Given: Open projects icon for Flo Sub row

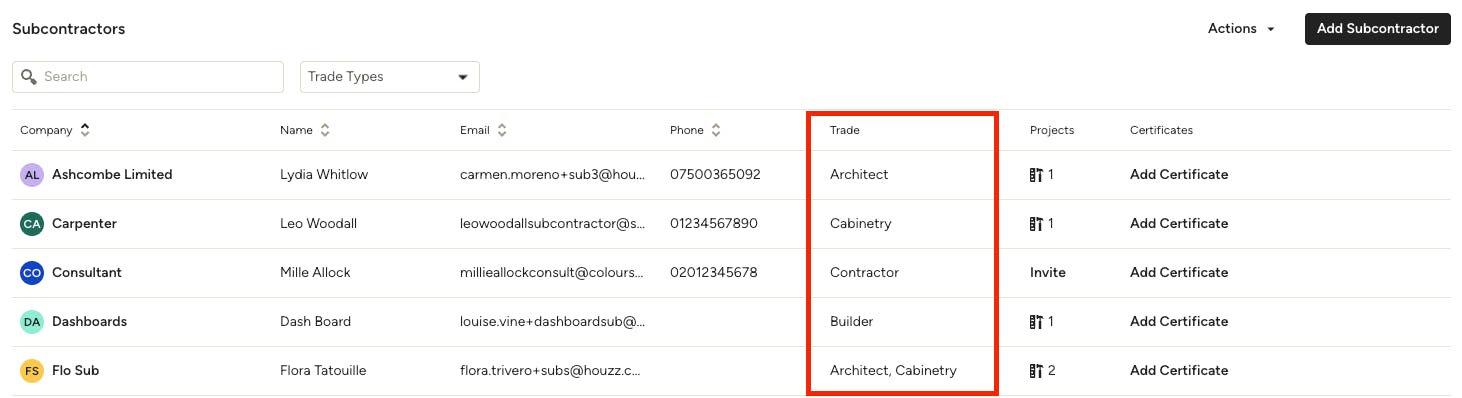Looking at the screenshot, I should (1036, 371).
